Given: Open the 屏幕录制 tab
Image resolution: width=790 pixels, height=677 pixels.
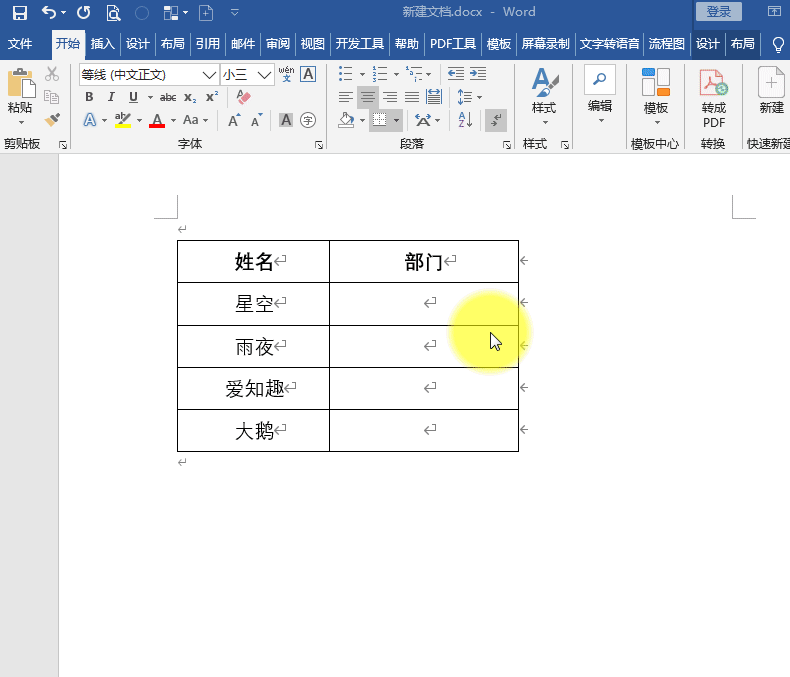Looking at the screenshot, I should [545, 44].
